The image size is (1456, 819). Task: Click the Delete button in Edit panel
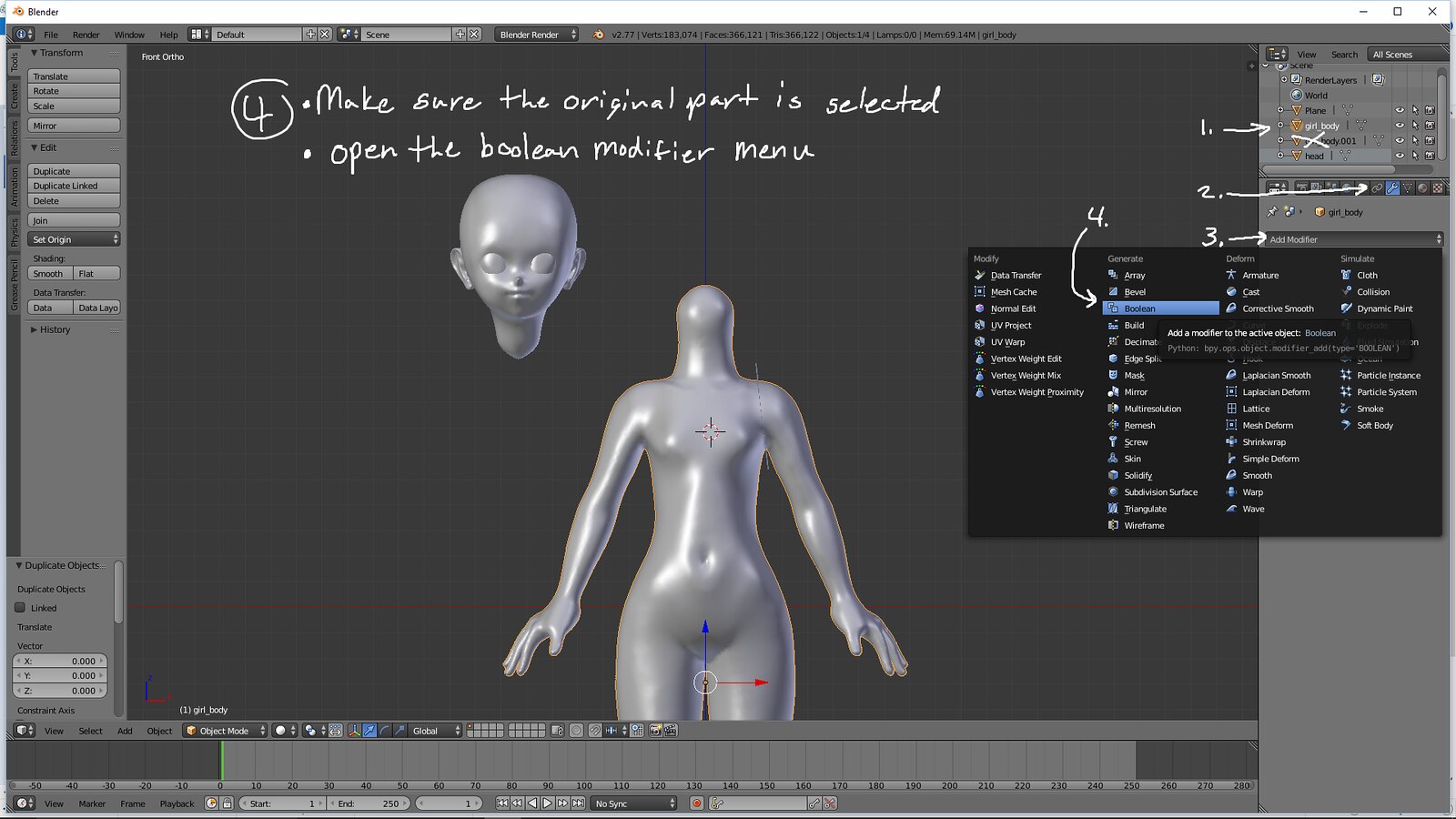click(75, 201)
